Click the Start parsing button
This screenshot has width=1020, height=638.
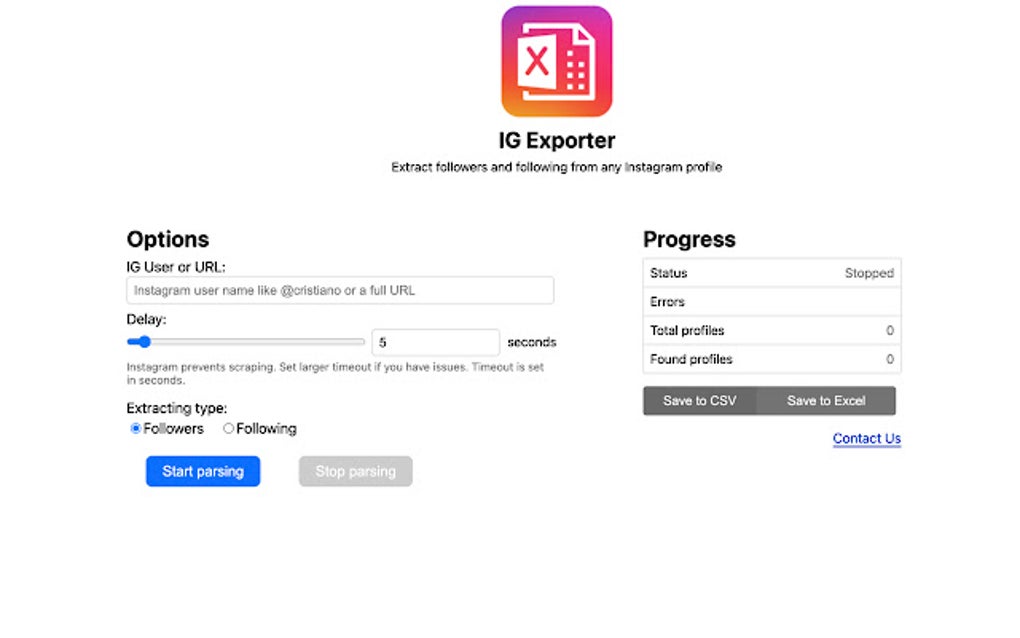pos(203,471)
